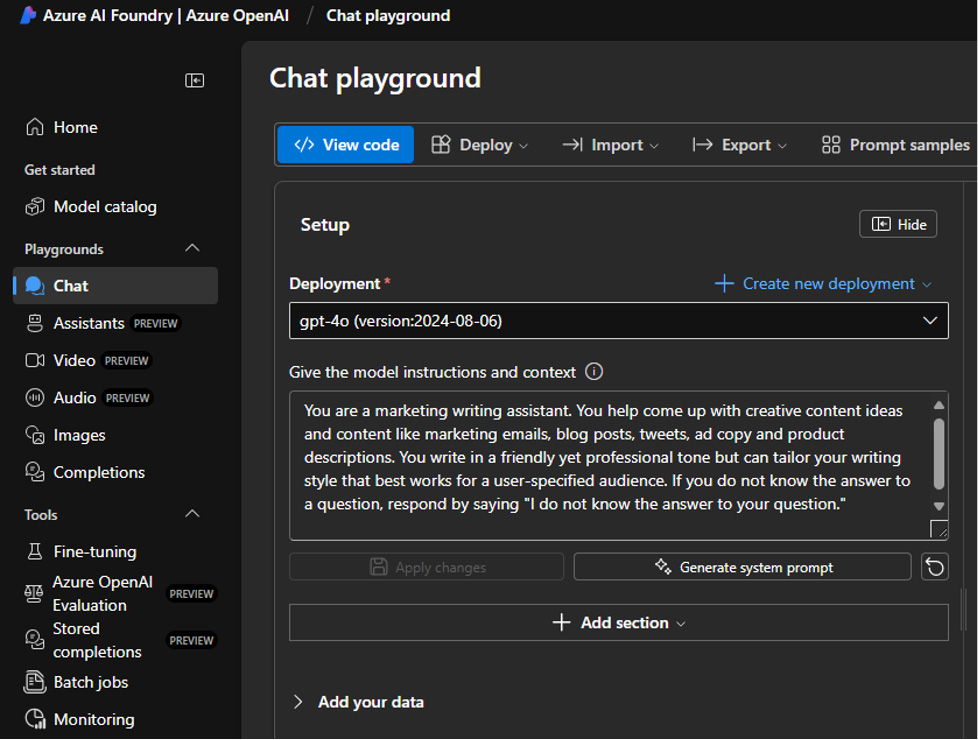Screen dimensions: 978x740
Task: Click the sparkle icon in Generate system prompt
Action: tap(663, 567)
